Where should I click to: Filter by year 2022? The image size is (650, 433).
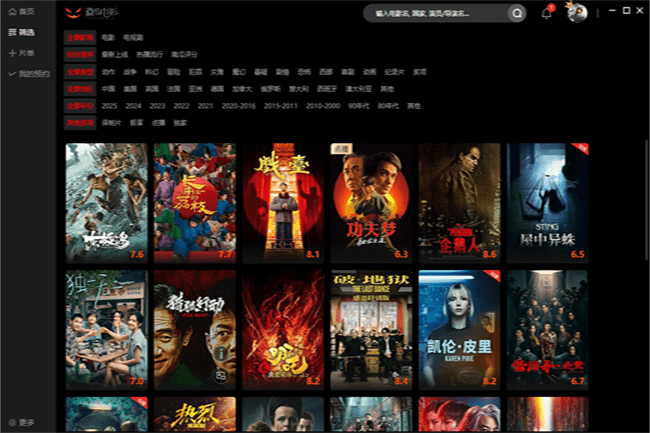[x=182, y=106]
